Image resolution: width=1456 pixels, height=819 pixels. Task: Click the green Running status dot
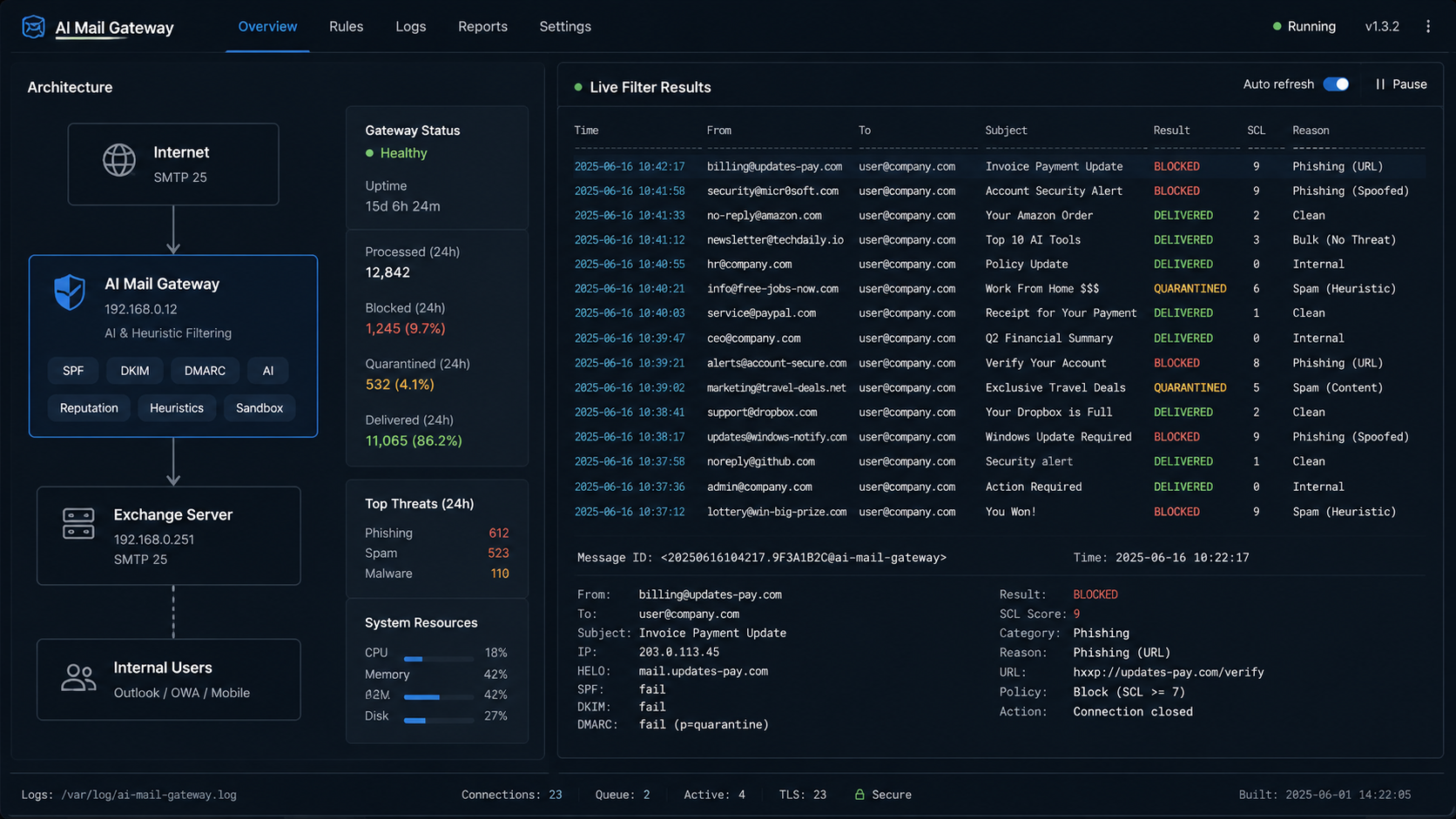(1277, 27)
